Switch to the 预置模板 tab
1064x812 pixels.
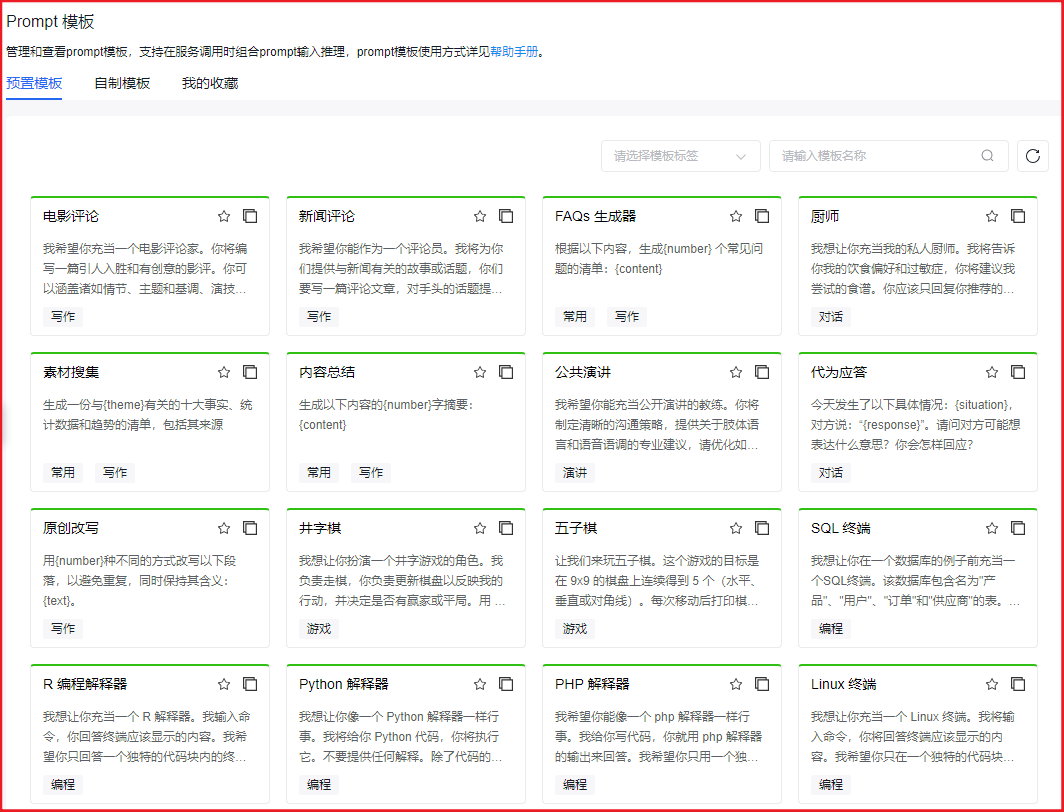pos(34,83)
